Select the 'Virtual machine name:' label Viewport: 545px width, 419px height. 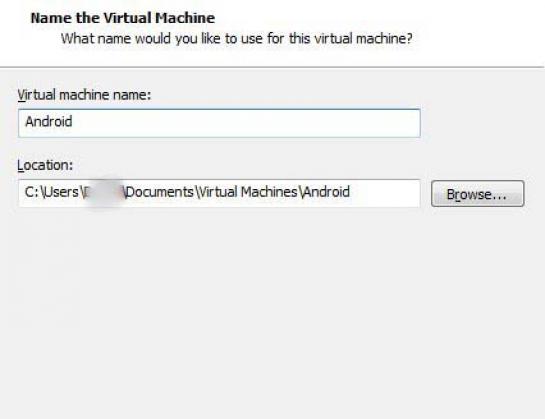(84, 95)
